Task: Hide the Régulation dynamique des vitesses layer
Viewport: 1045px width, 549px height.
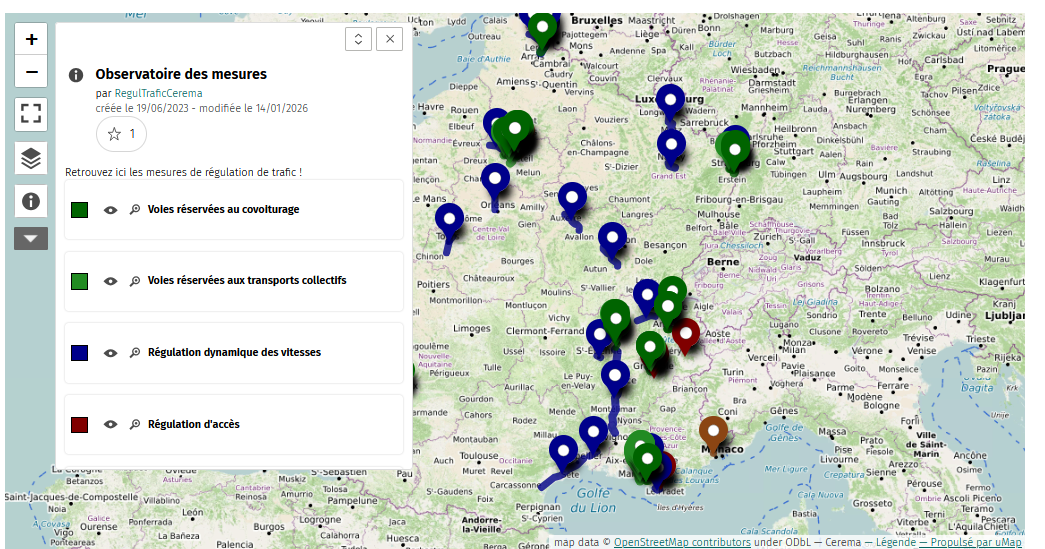Action: tap(111, 353)
